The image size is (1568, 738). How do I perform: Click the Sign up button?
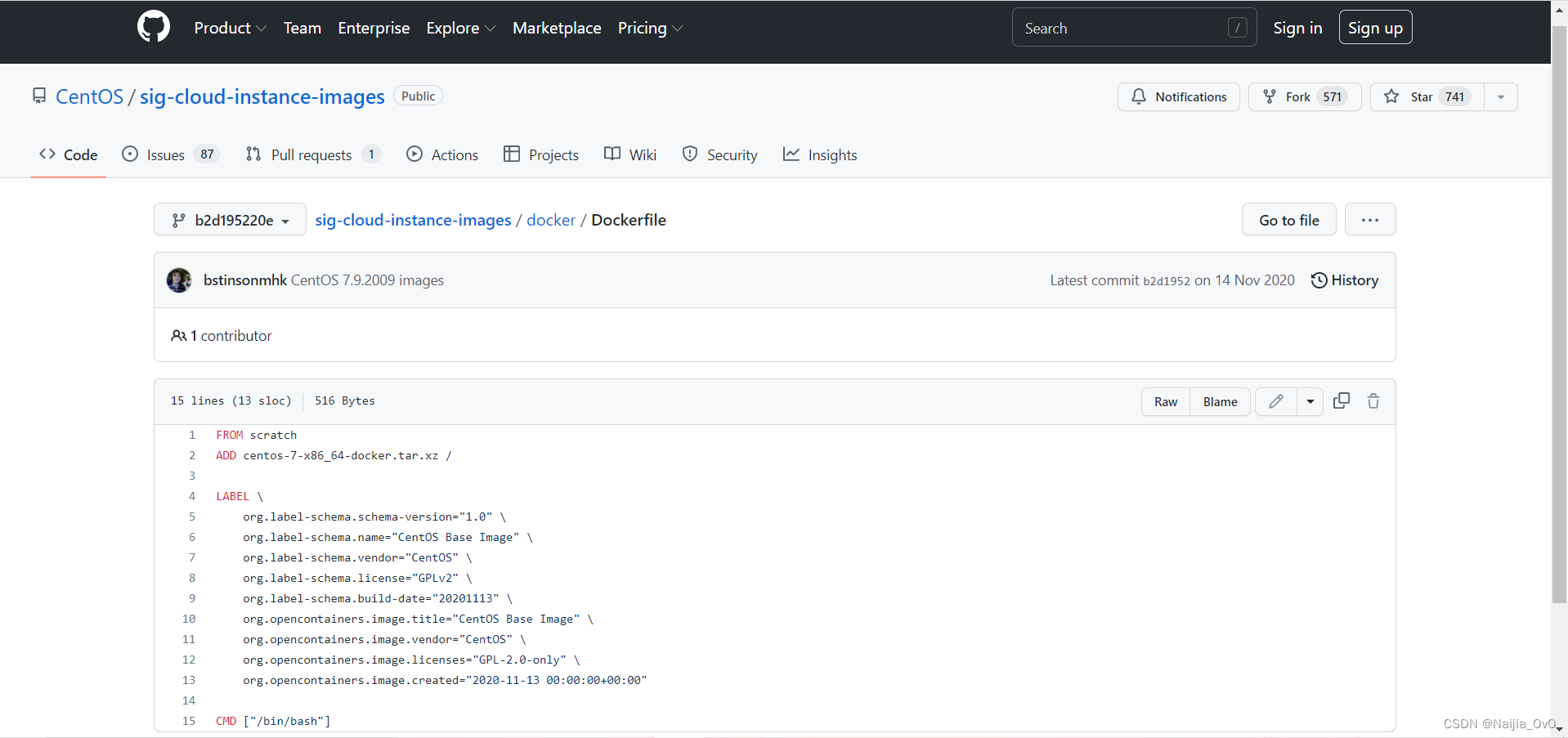pos(1375,28)
